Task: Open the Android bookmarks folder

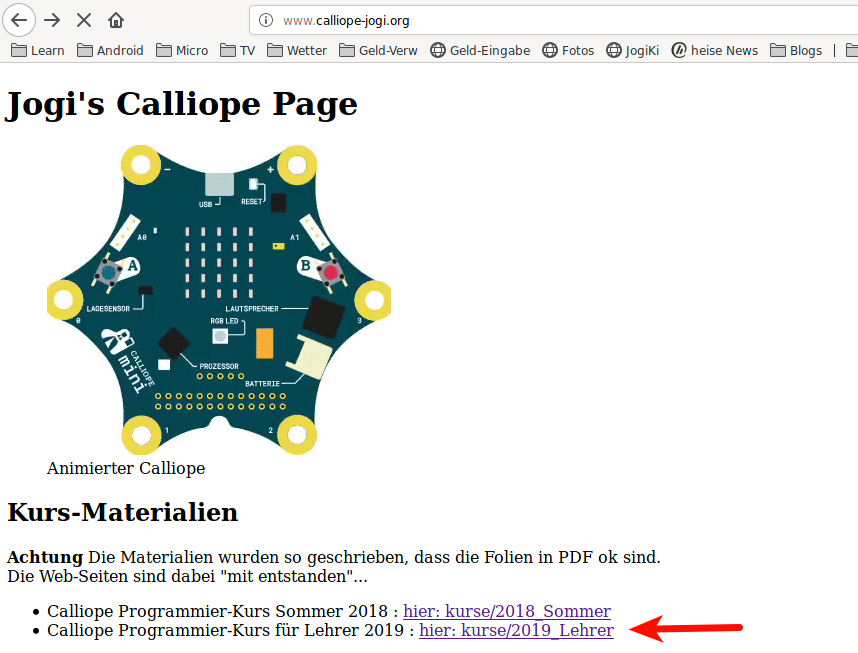Action: coord(110,50)
